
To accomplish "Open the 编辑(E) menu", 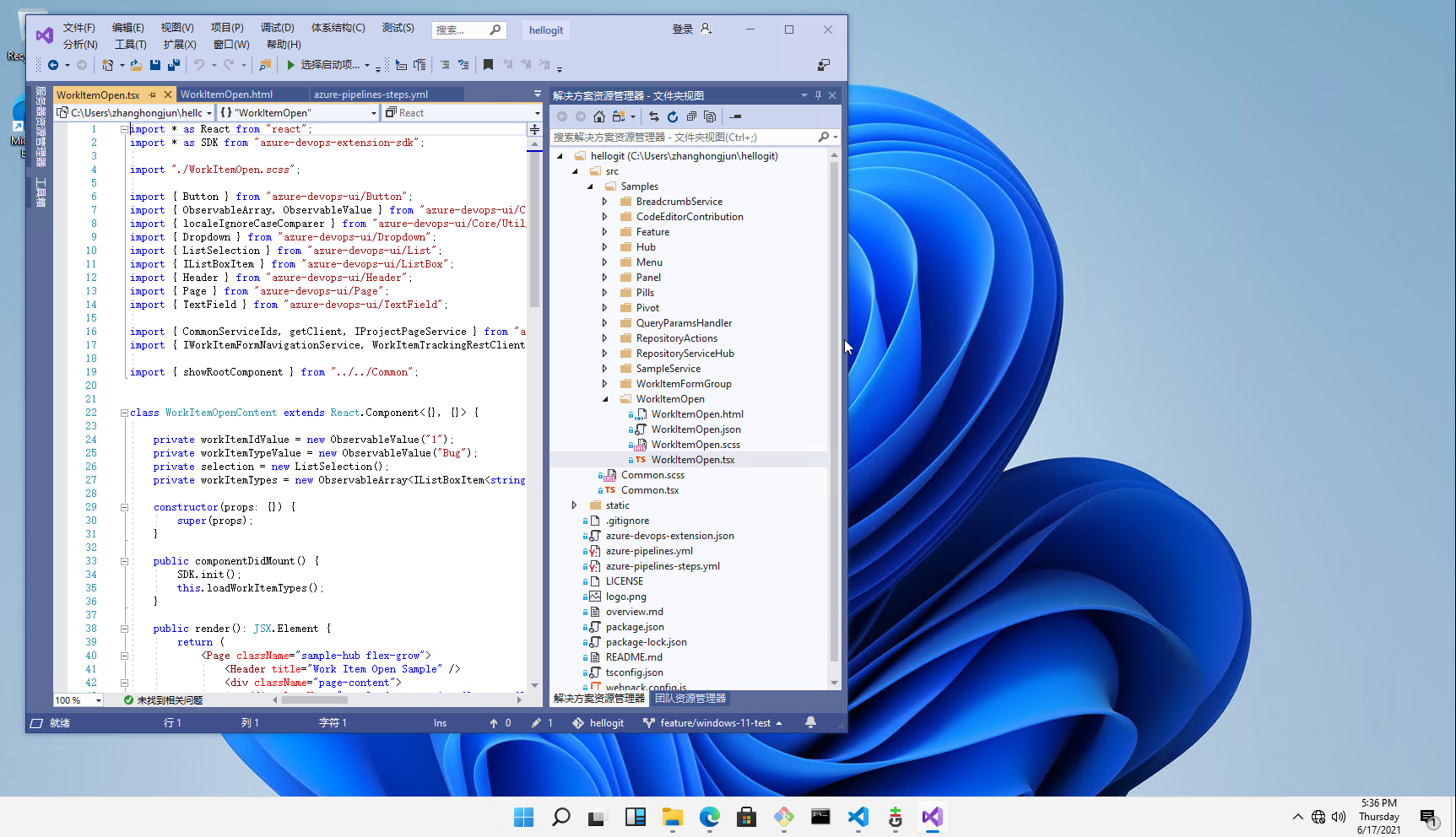I will (127, 28).
